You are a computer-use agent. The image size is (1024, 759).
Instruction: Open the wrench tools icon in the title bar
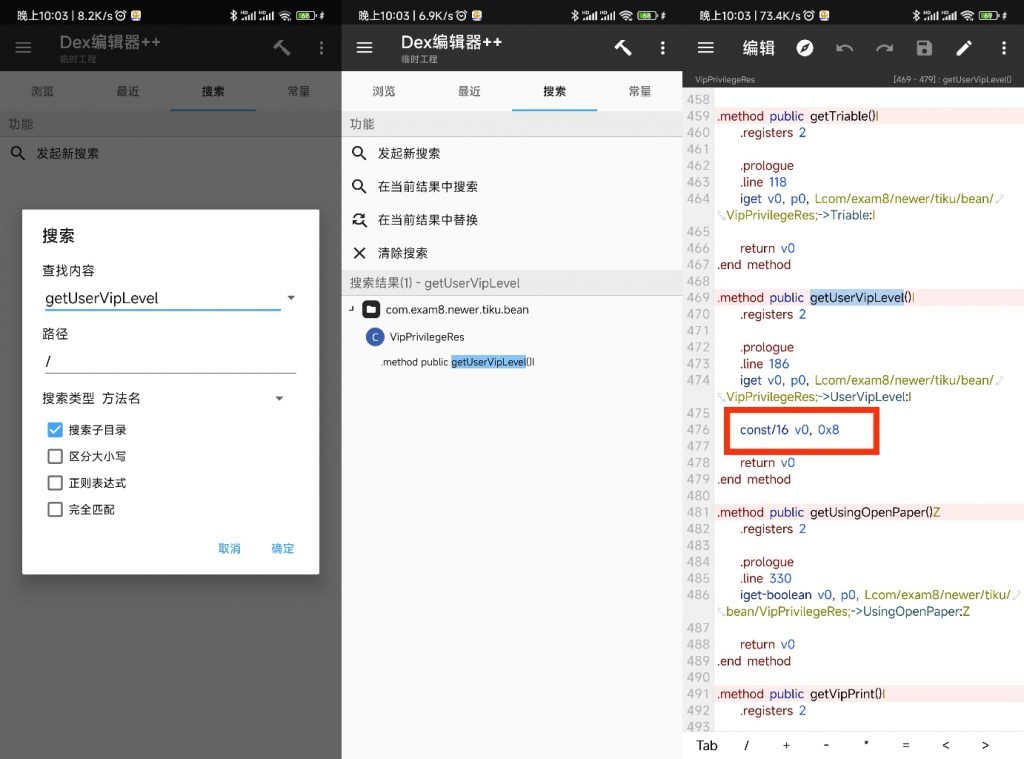point(623,47)
